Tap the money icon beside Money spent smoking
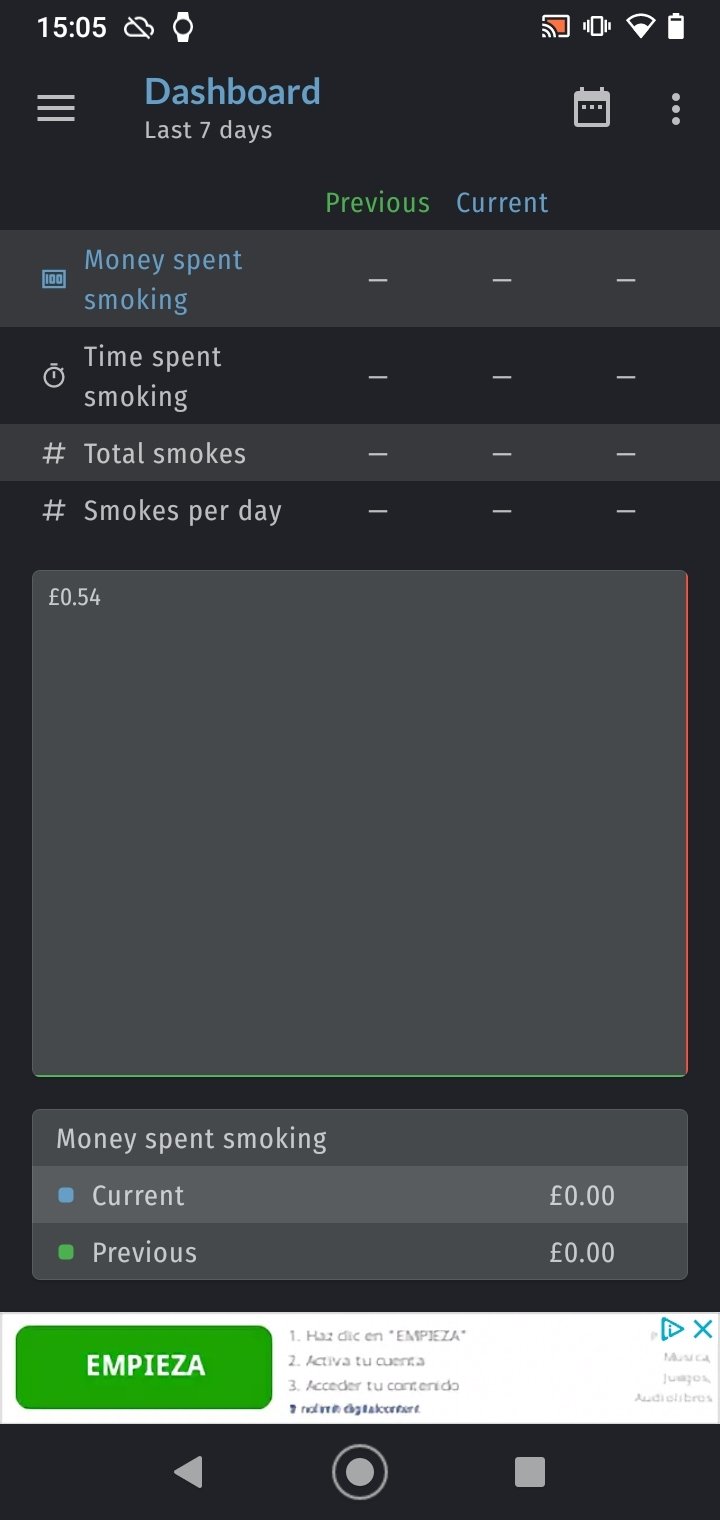This screenshot has width=720, height=1520. coord(54,280)
